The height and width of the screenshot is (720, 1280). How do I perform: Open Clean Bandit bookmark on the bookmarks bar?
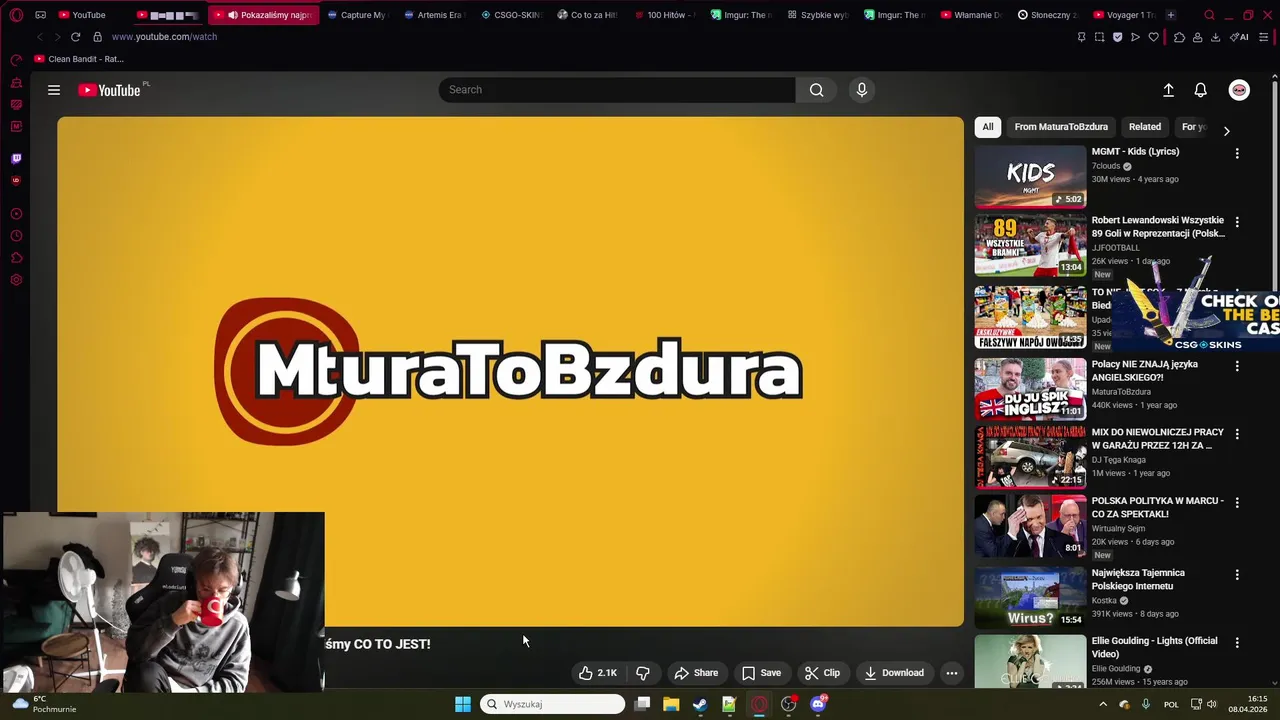tap(79, 59)
